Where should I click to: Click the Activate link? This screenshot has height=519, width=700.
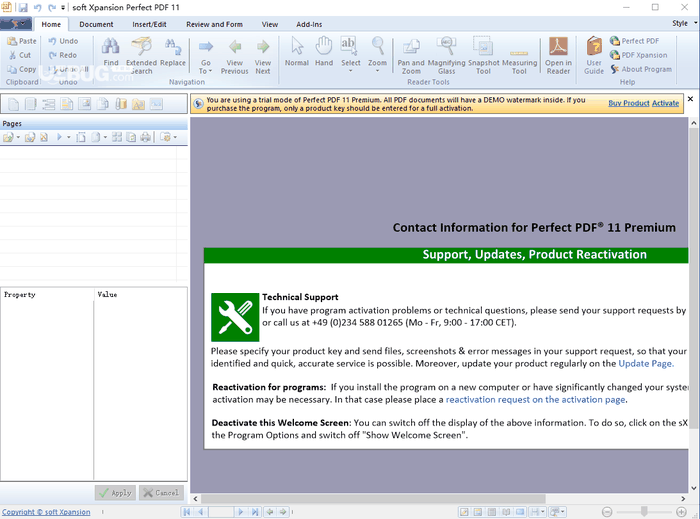pos(665,103)
